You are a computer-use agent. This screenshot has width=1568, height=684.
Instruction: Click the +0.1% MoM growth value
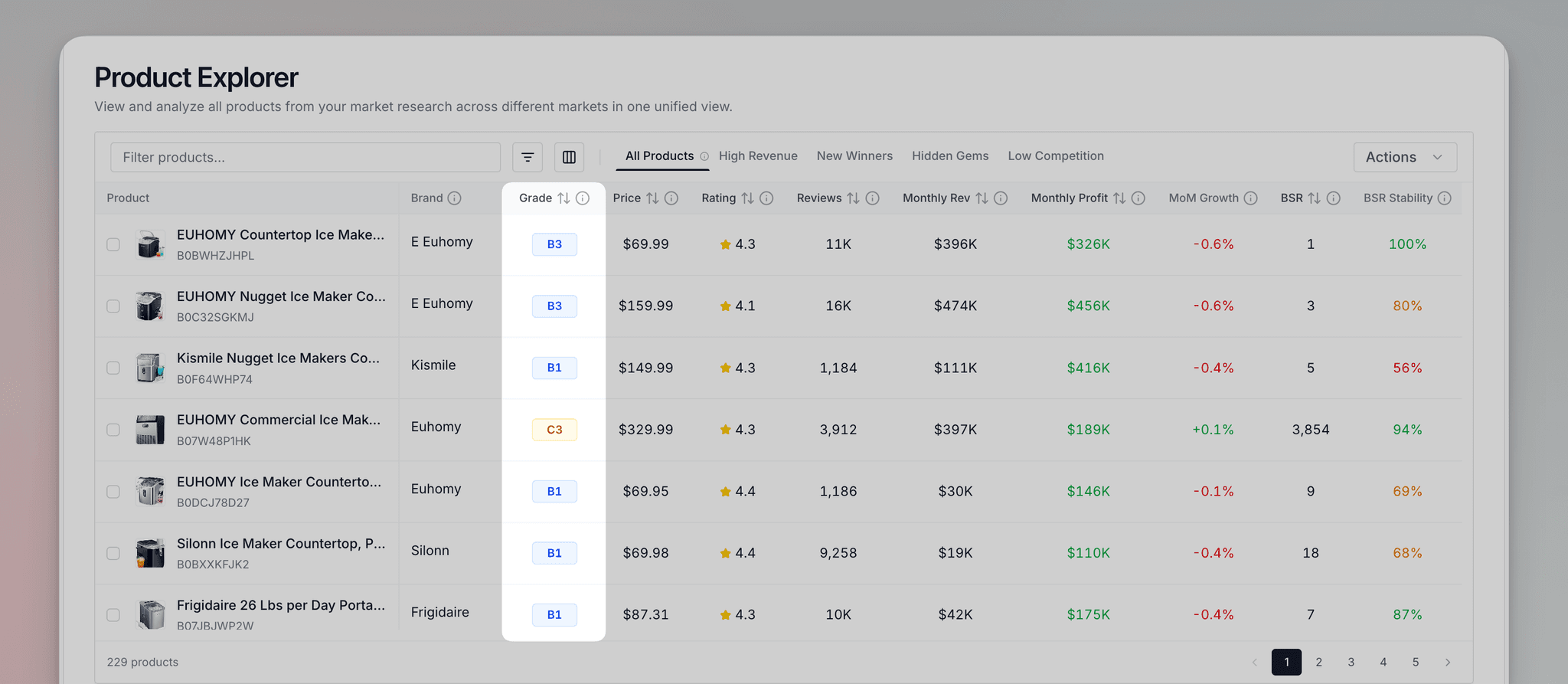pyautogui.click(x=1213, y=430)
